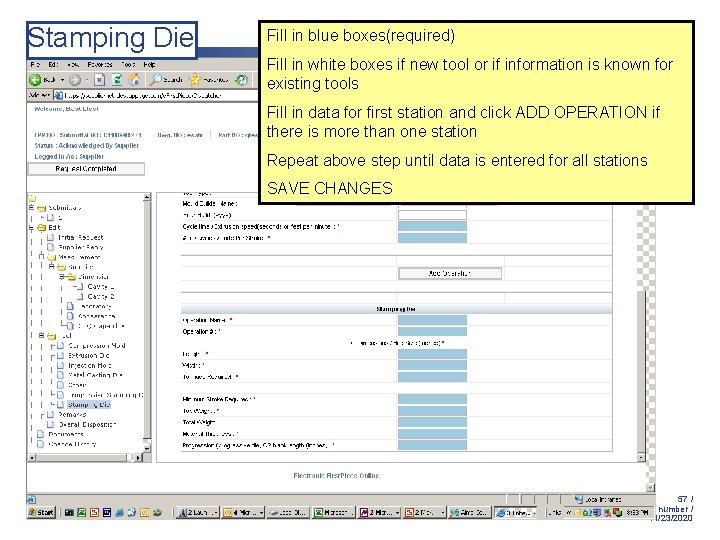The height and width of the screenshot is (540, 720).
Task: Click the Favorites star icon
Action: click(195, 80)
